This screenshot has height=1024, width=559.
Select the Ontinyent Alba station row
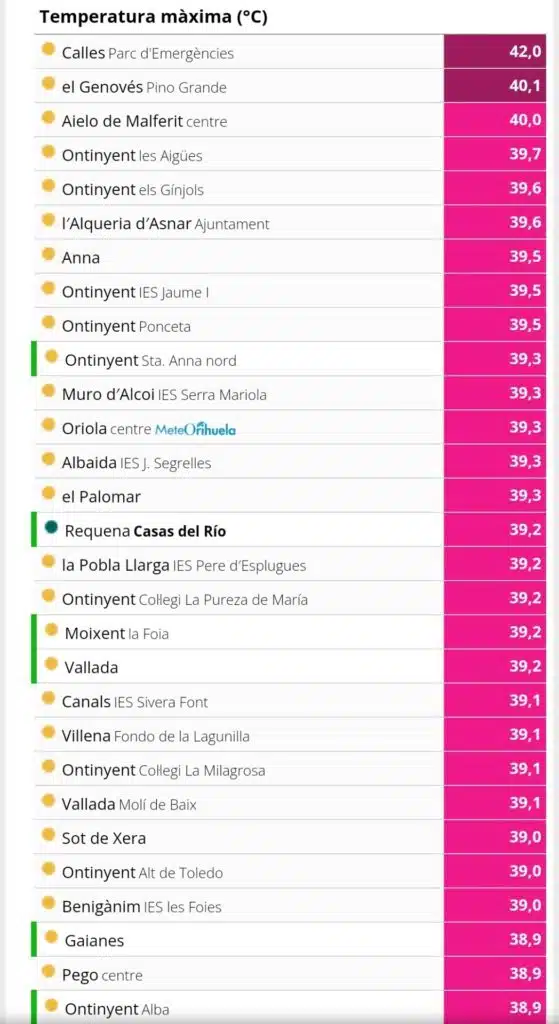[289, 1007]
